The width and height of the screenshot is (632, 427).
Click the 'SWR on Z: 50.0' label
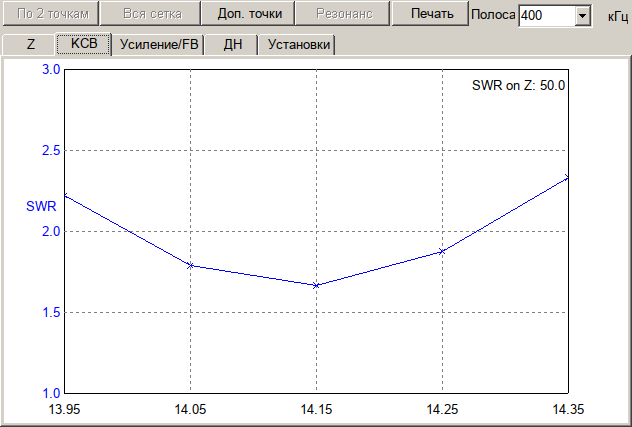518,86
